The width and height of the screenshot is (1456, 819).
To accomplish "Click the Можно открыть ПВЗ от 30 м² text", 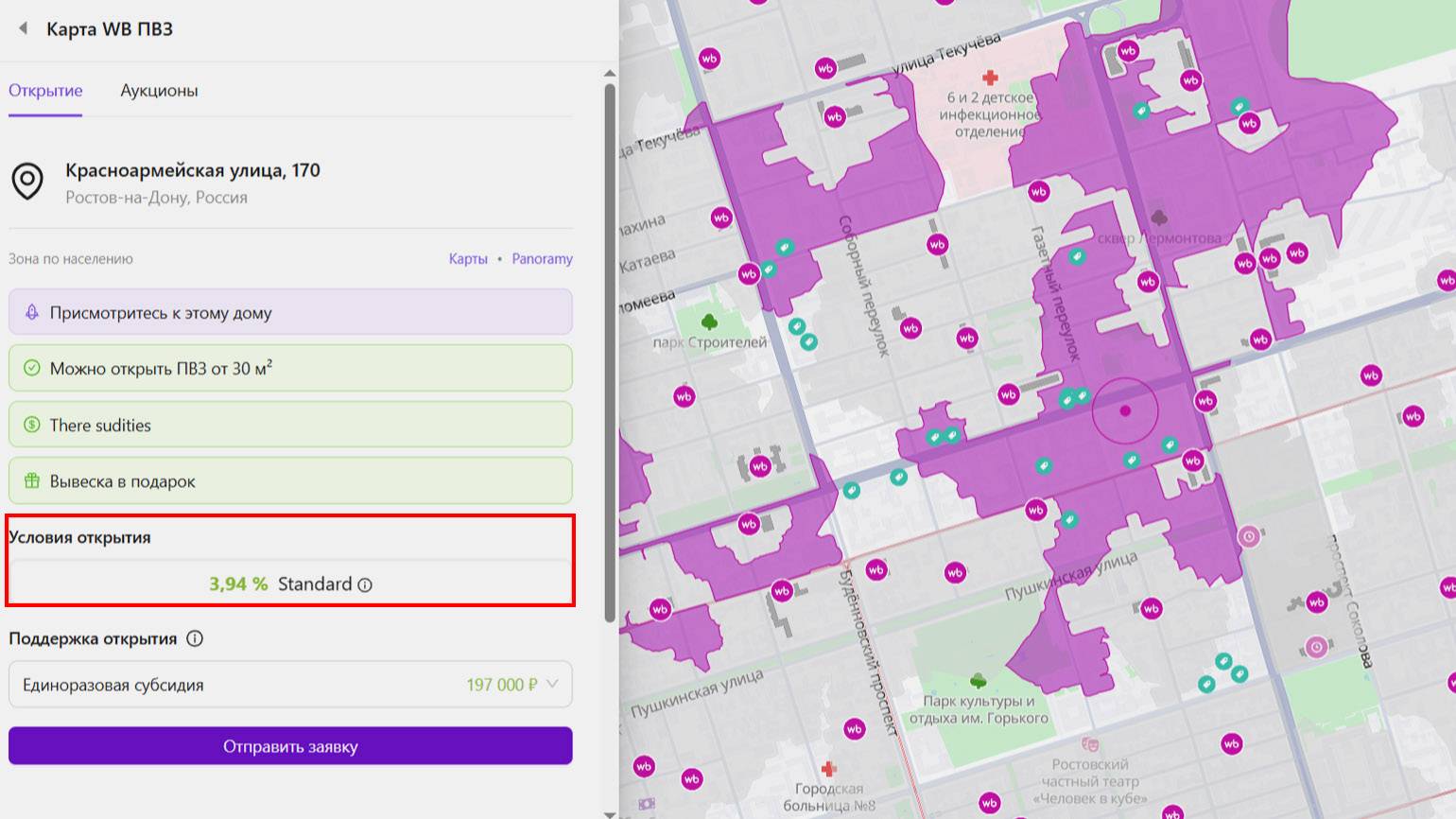I will tap(161, 368).
